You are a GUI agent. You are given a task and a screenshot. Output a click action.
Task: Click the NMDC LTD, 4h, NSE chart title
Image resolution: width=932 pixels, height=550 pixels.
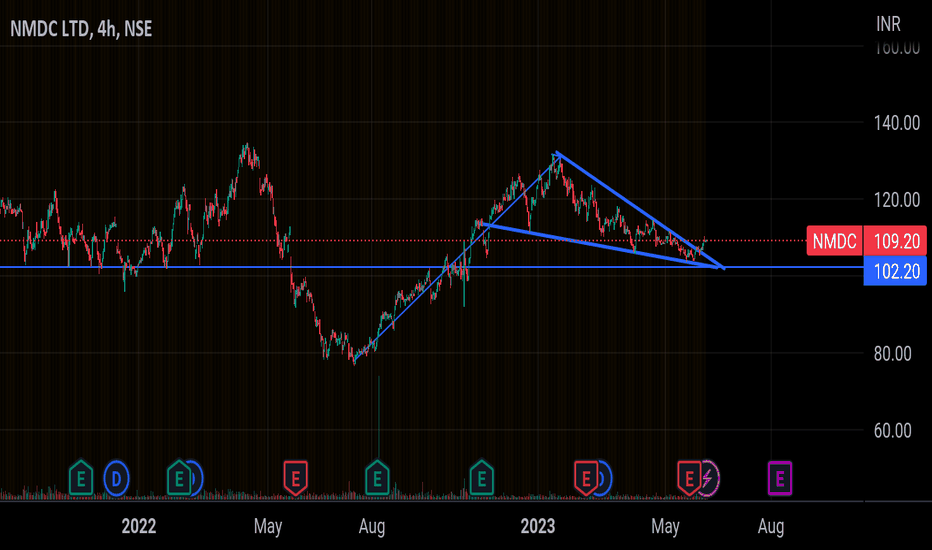pyautogui.click(x=81, y=29)
